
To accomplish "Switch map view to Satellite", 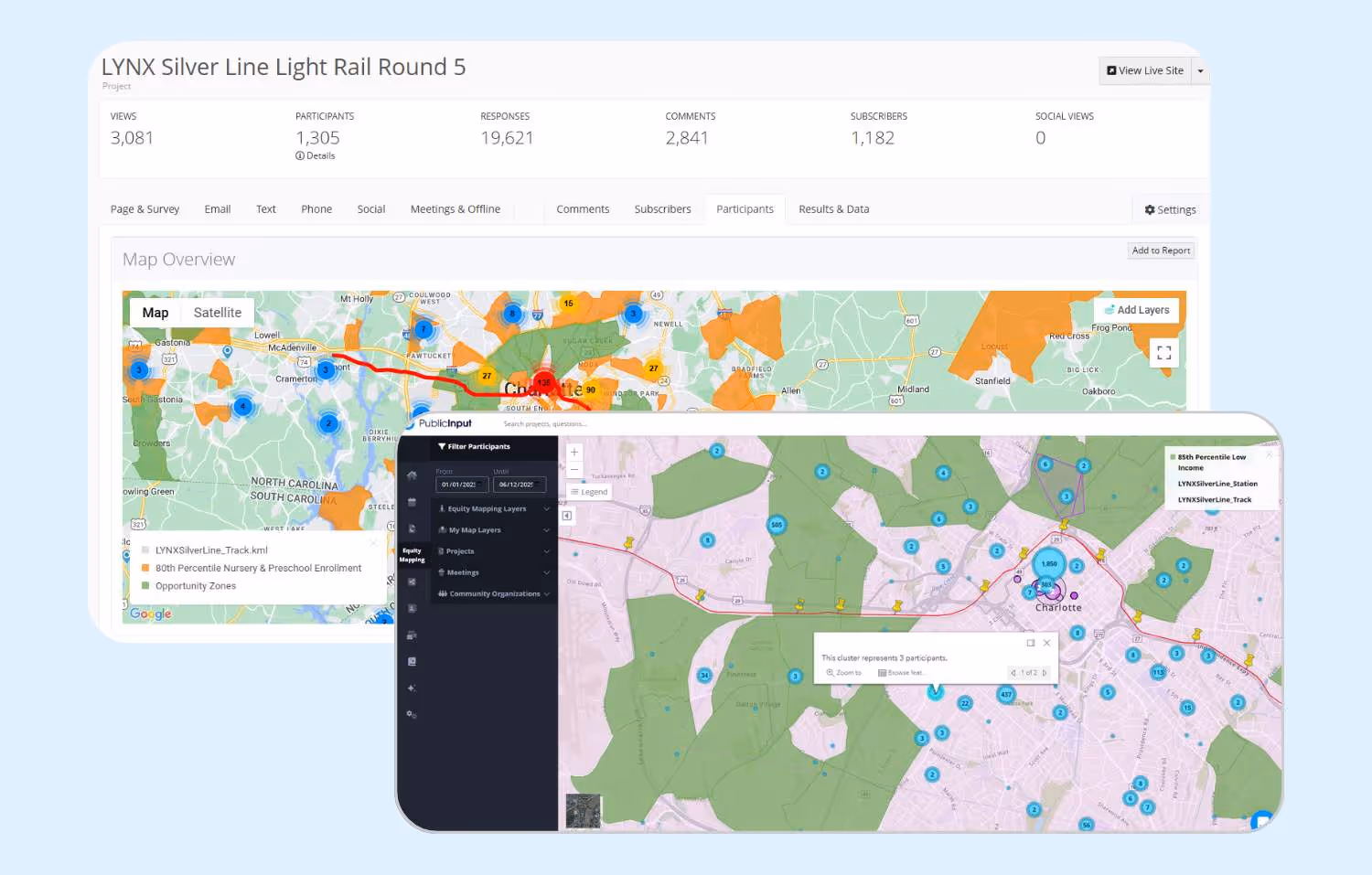I will click(x=218, y=313).
